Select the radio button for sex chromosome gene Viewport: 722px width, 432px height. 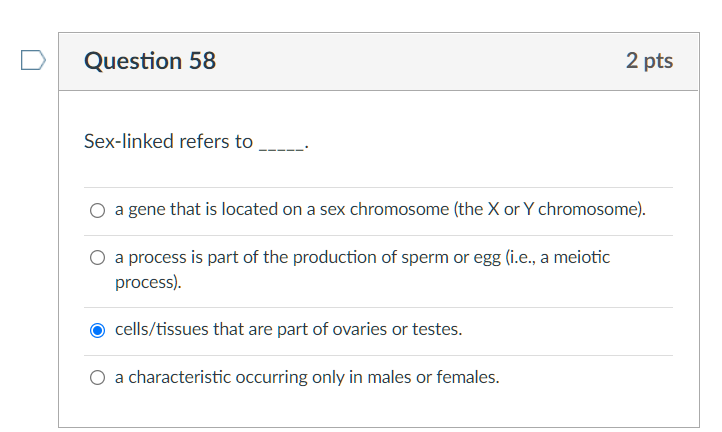pyautogui.click(x=97, y=211)
